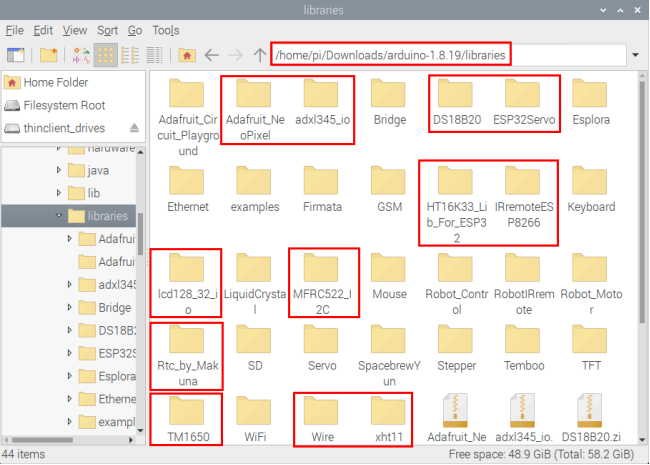Expand the java folder in tree
Viewport: 650px width, 465px height.
(x=58, y=170)
